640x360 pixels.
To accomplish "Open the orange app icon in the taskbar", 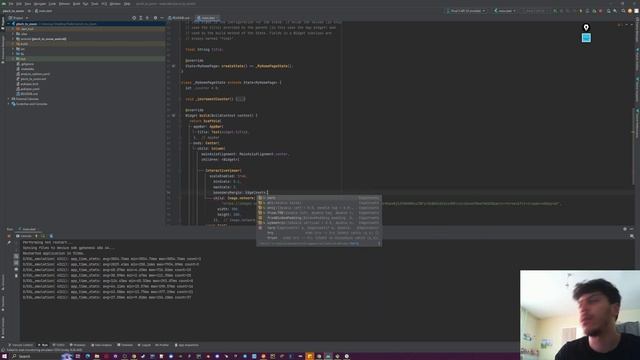I will (x=310, y=356).
